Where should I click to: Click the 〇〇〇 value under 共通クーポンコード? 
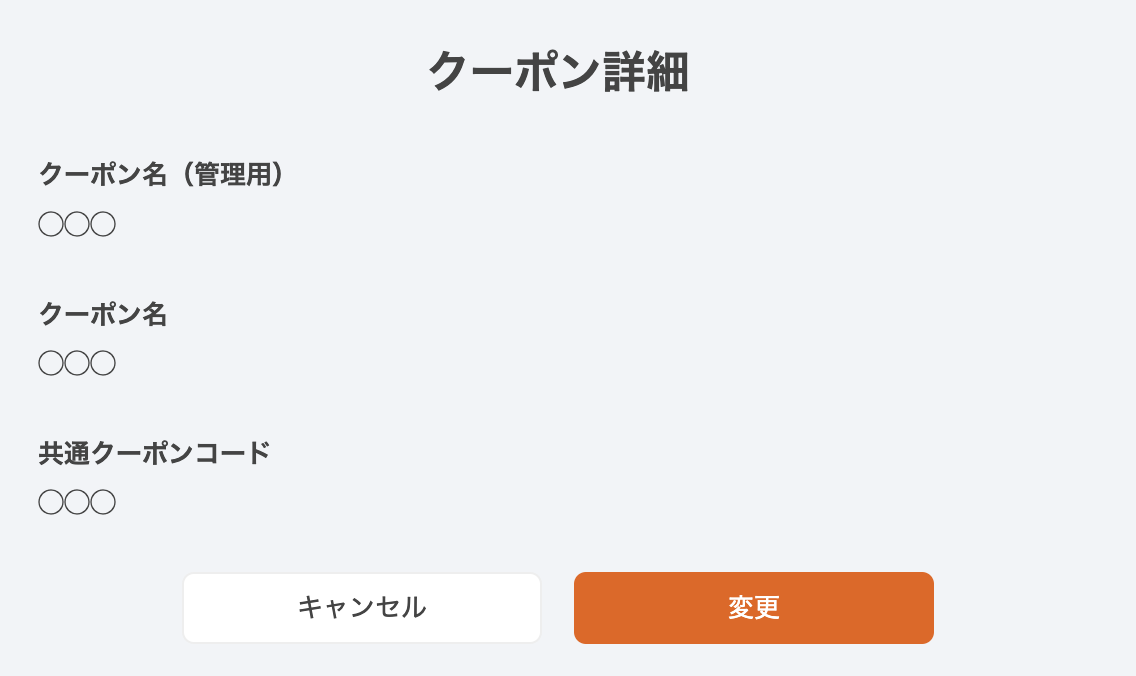point(77,501)
